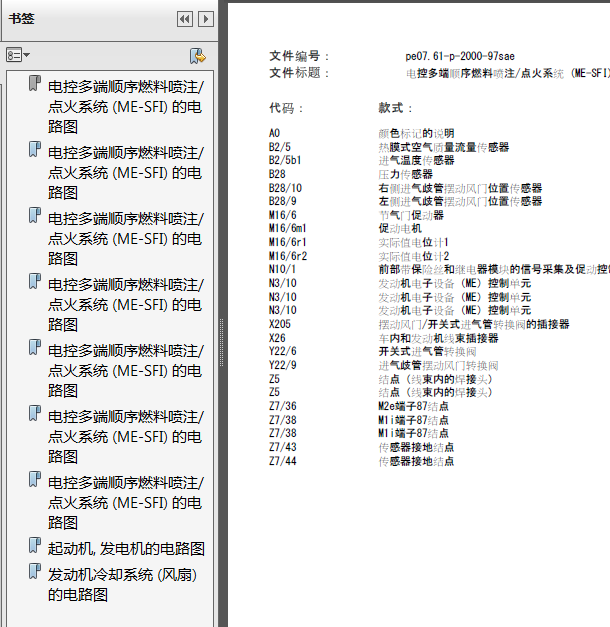Click description 节气门促动器

coord(411,216)
